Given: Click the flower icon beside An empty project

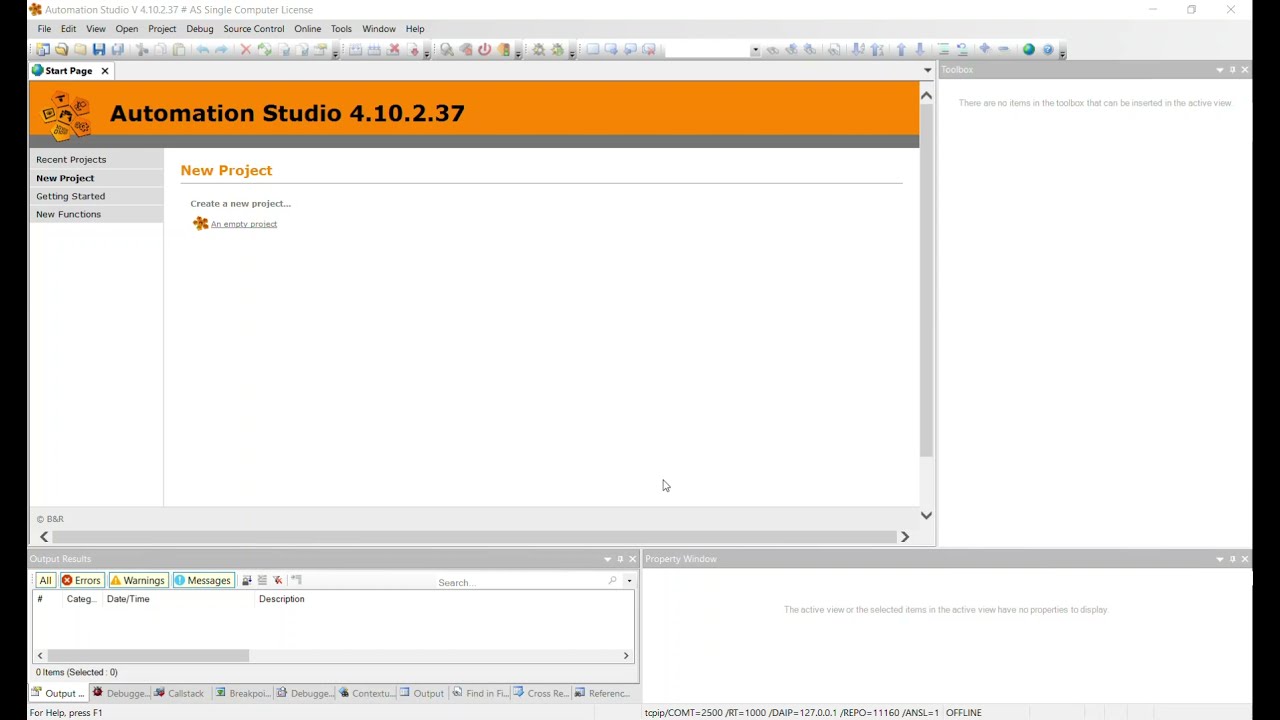Looking at the screenshot, I should pos(200,223).
